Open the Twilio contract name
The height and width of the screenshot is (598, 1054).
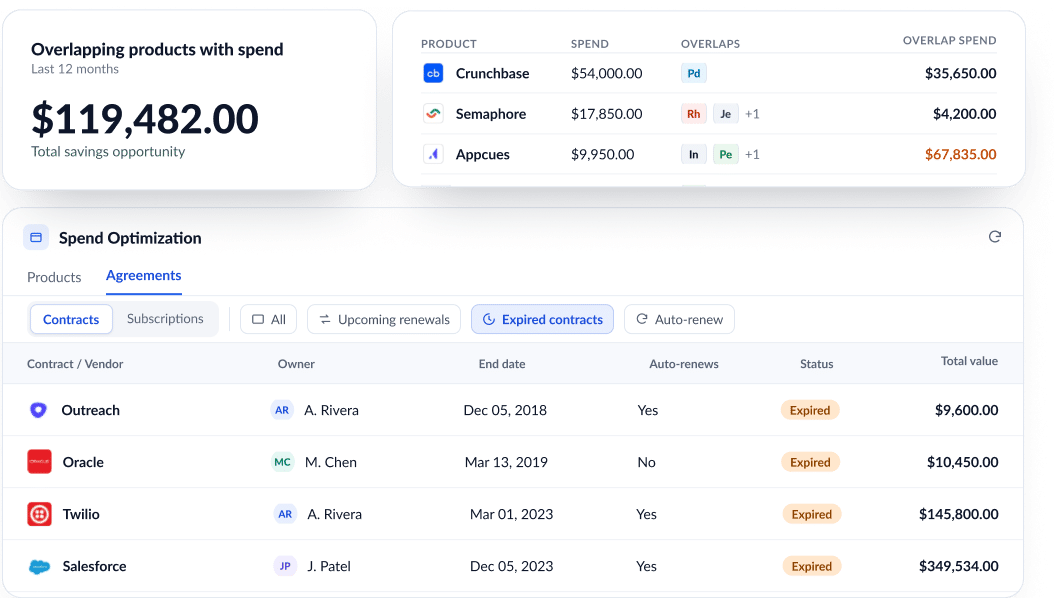(81, 514)
